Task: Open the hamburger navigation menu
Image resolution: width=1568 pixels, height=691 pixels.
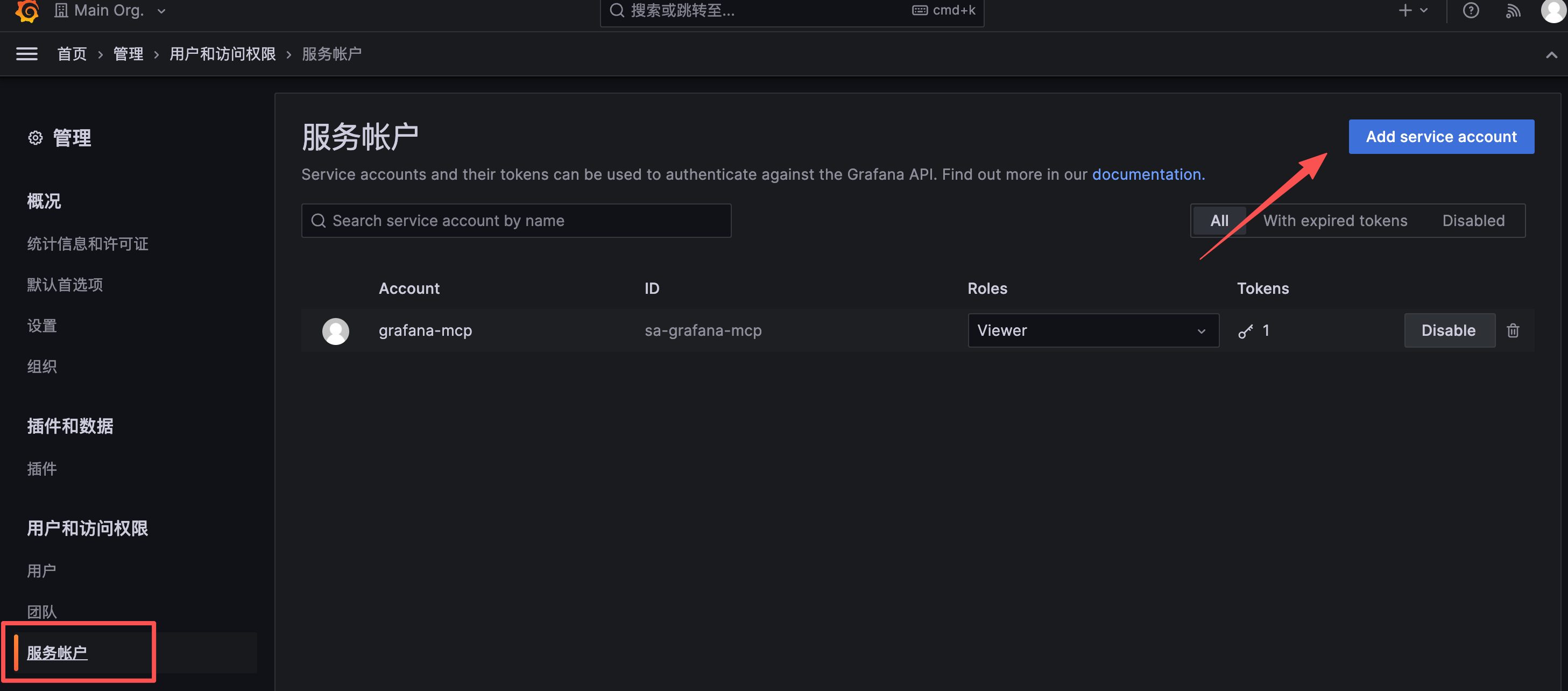Action: click(x=27, y=54)
